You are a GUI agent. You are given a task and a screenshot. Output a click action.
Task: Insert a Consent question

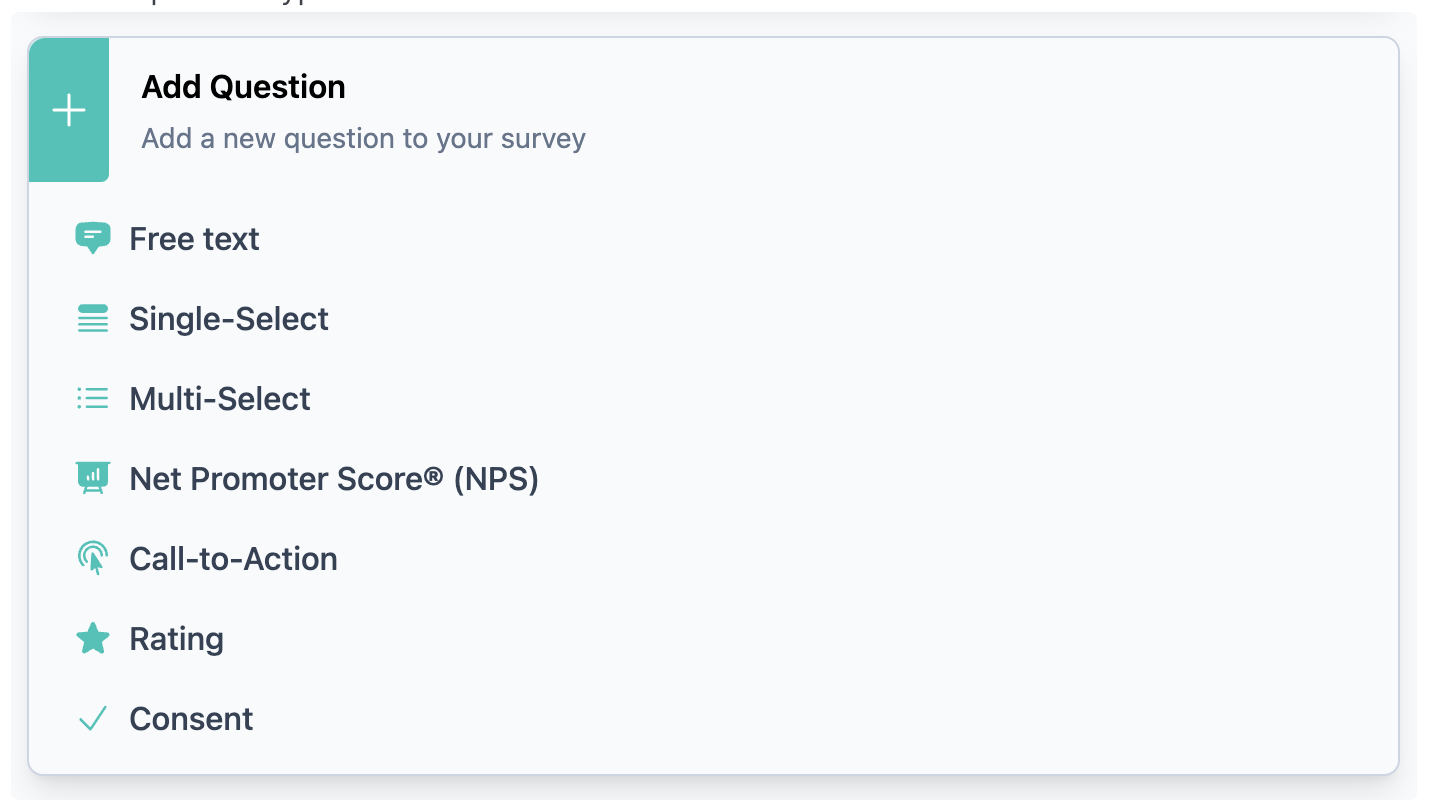point(190,718)
